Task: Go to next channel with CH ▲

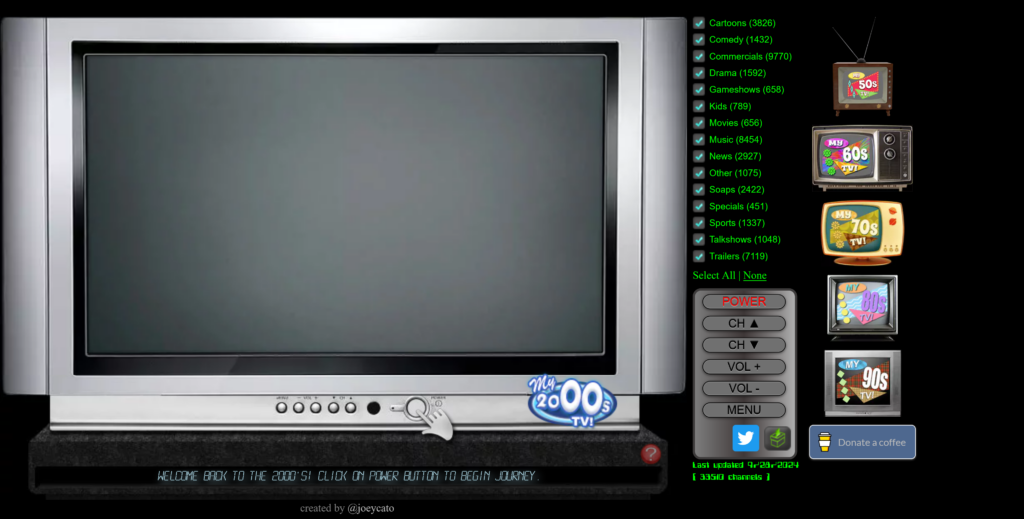Action: point(744,323)
